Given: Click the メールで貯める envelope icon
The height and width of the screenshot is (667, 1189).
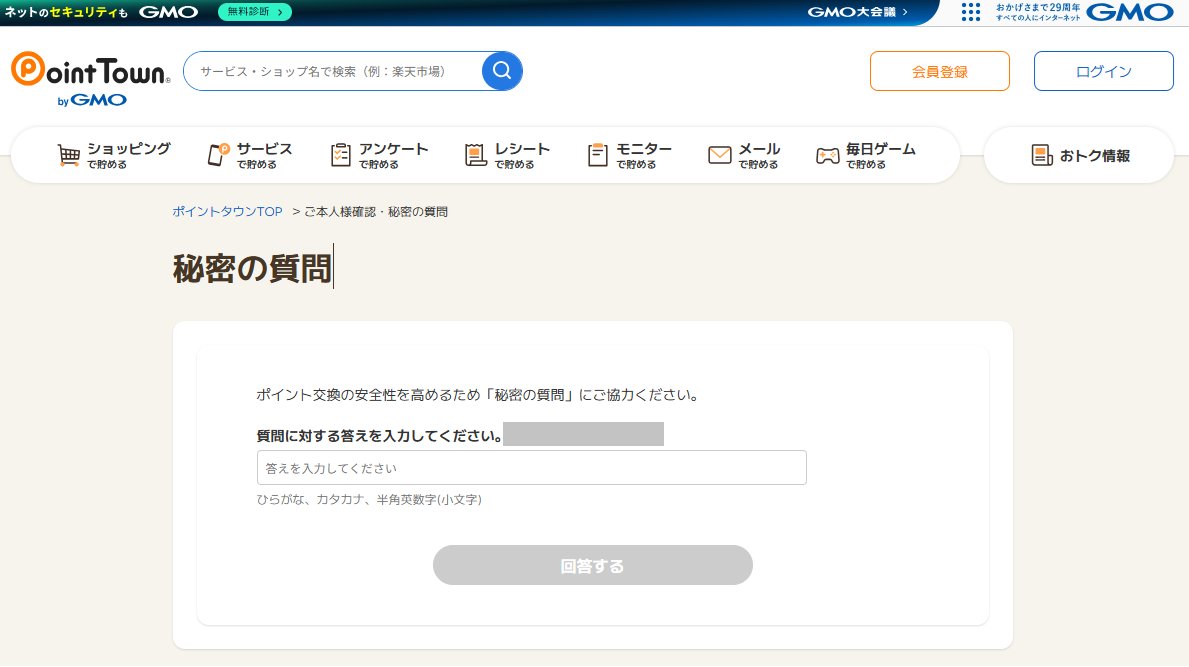Looking at the screenshot, I should click(719, 155).
